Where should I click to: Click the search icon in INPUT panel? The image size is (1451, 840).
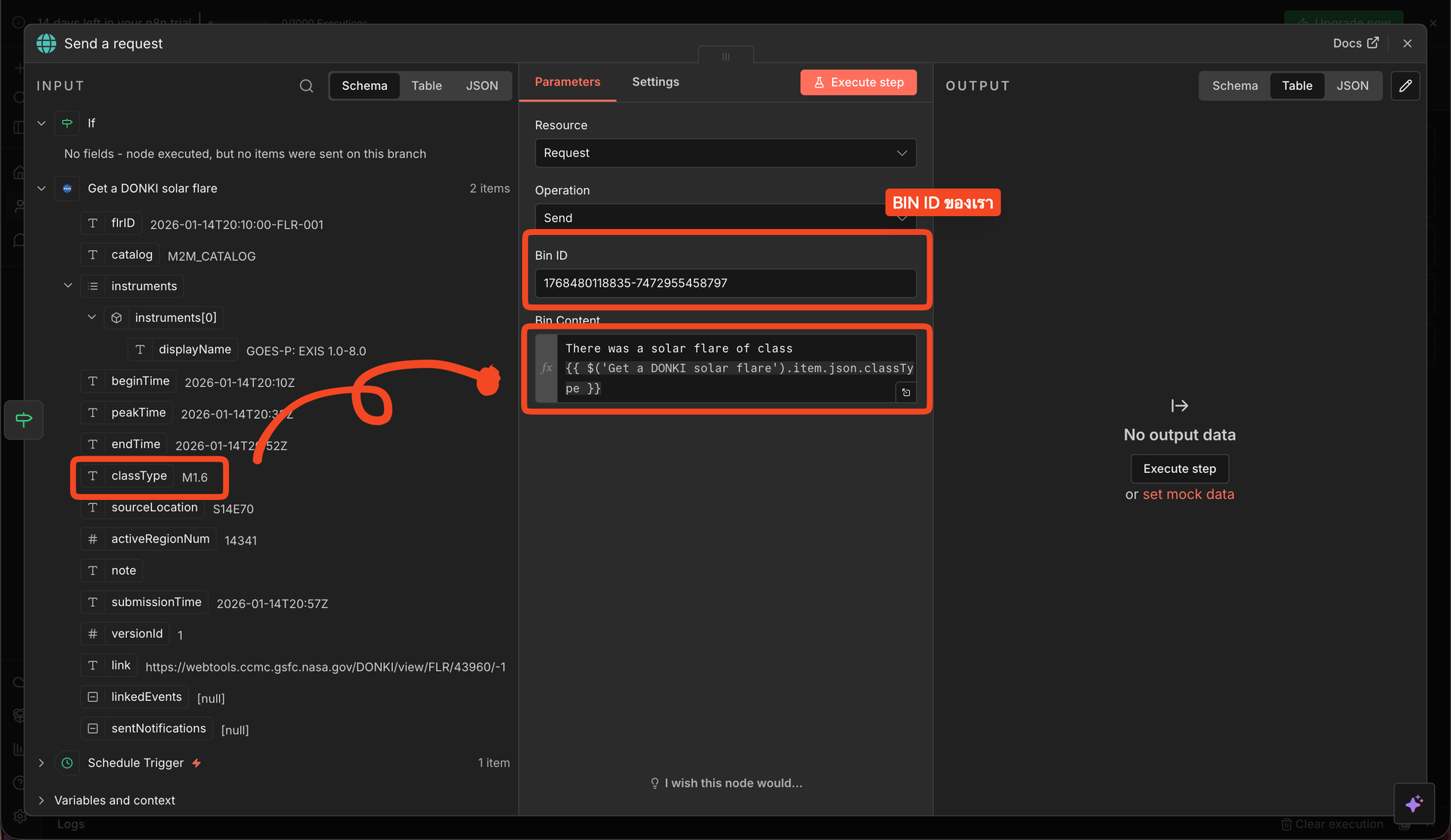pyautogui.click(x=306, y=86)
